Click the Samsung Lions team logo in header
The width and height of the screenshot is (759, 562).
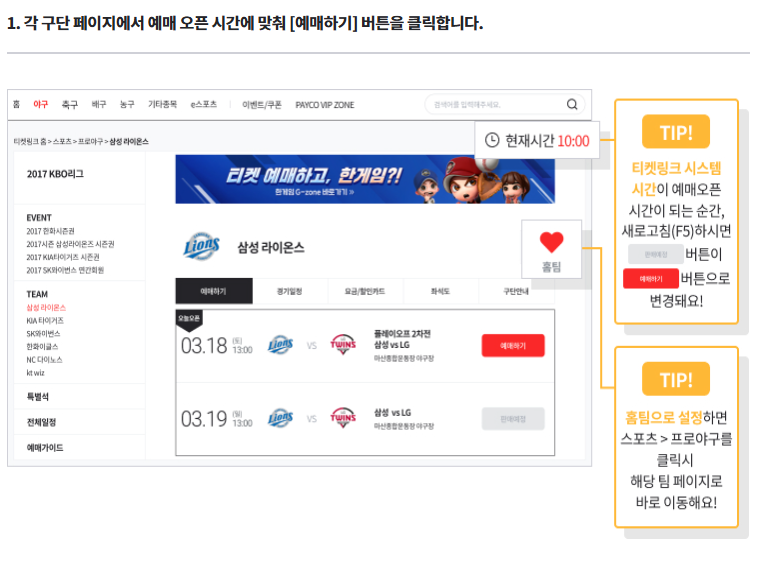[x=201, y=246]
